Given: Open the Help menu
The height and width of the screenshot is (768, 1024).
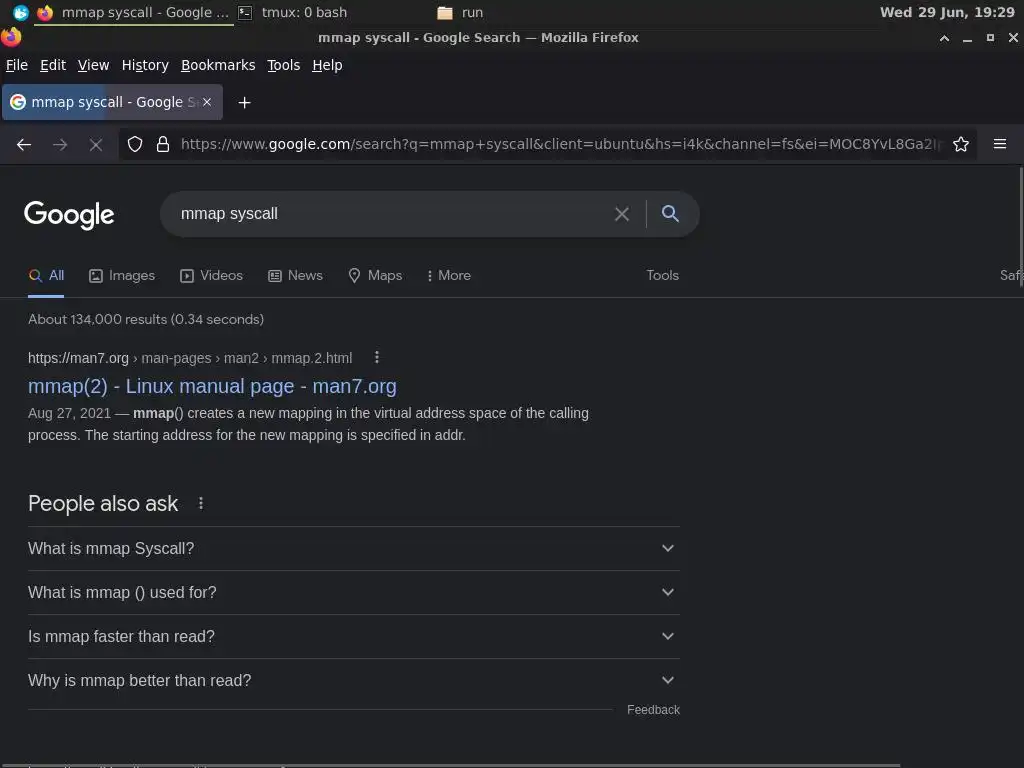Looking at the screenshot, I should [327, 65].
